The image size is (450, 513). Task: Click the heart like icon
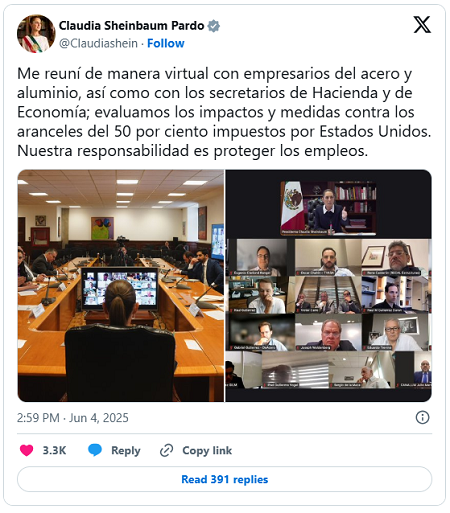pyautogui.click(x=26, y=450)
